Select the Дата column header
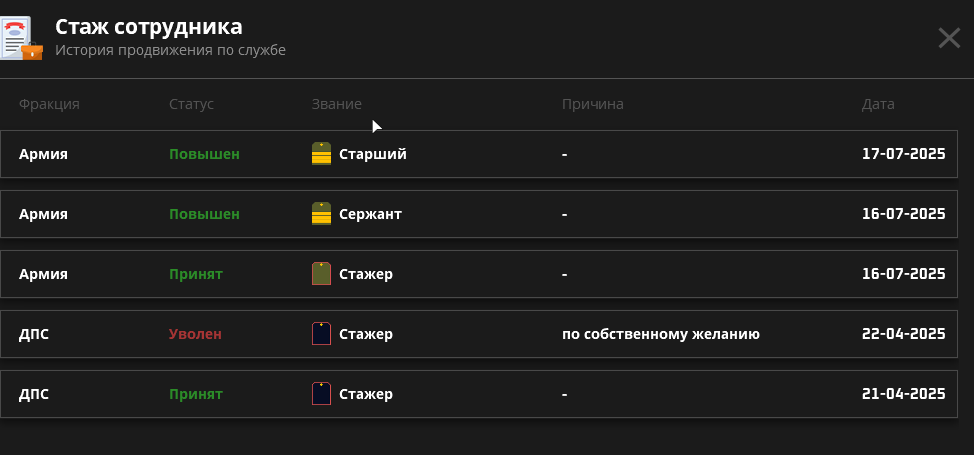This screenshot has width=974, height=455. pyautogui.click(x=878, y=104)
